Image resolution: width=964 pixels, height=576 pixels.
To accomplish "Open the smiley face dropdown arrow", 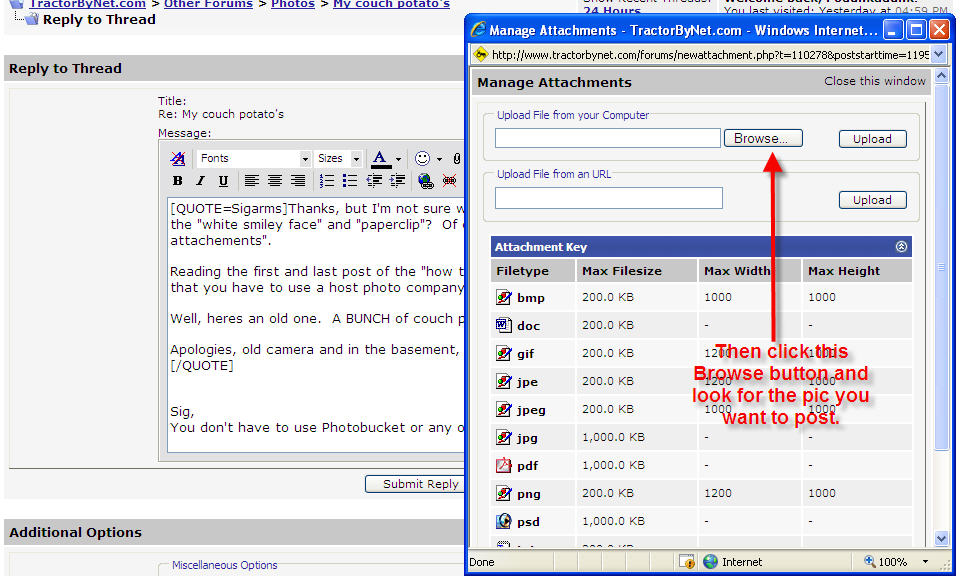I will 439,159.
